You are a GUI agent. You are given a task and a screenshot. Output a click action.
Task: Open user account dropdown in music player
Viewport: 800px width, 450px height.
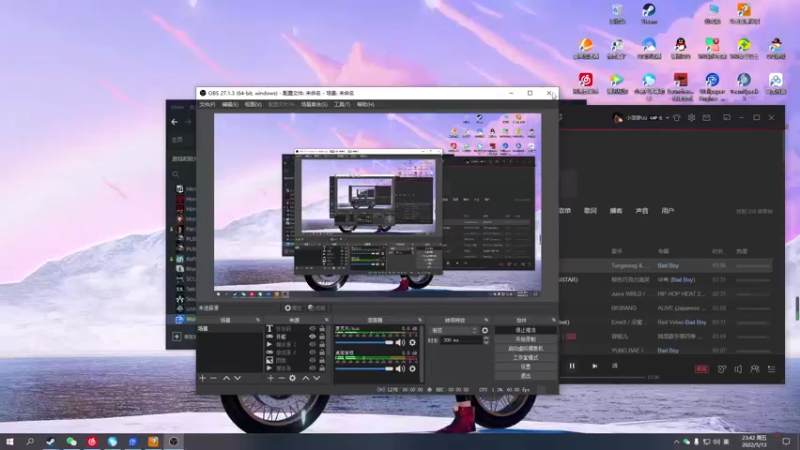(667, 118)
